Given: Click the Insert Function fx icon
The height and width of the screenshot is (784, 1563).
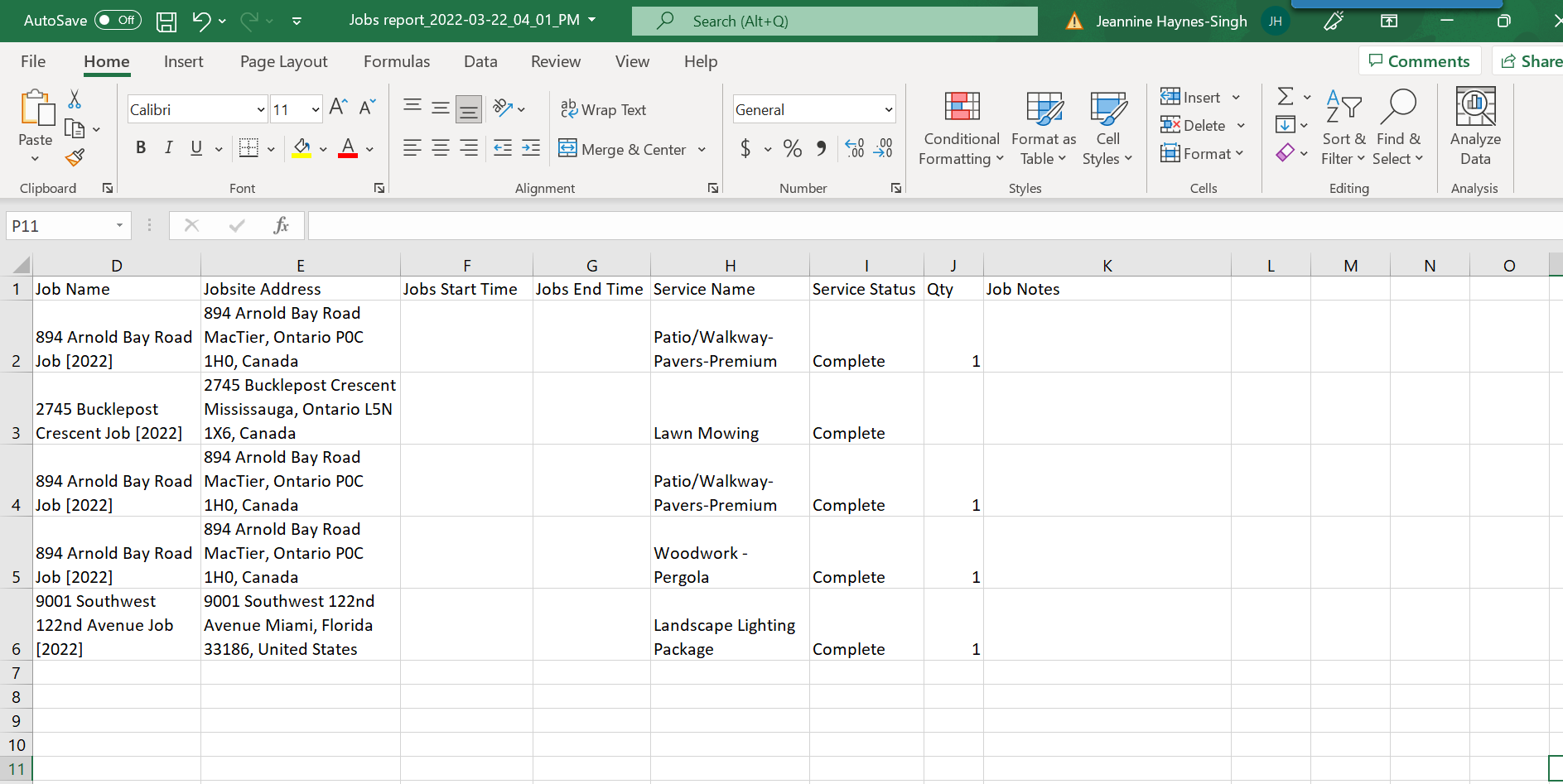Looking at the screenshot, I should coord(281,225).
